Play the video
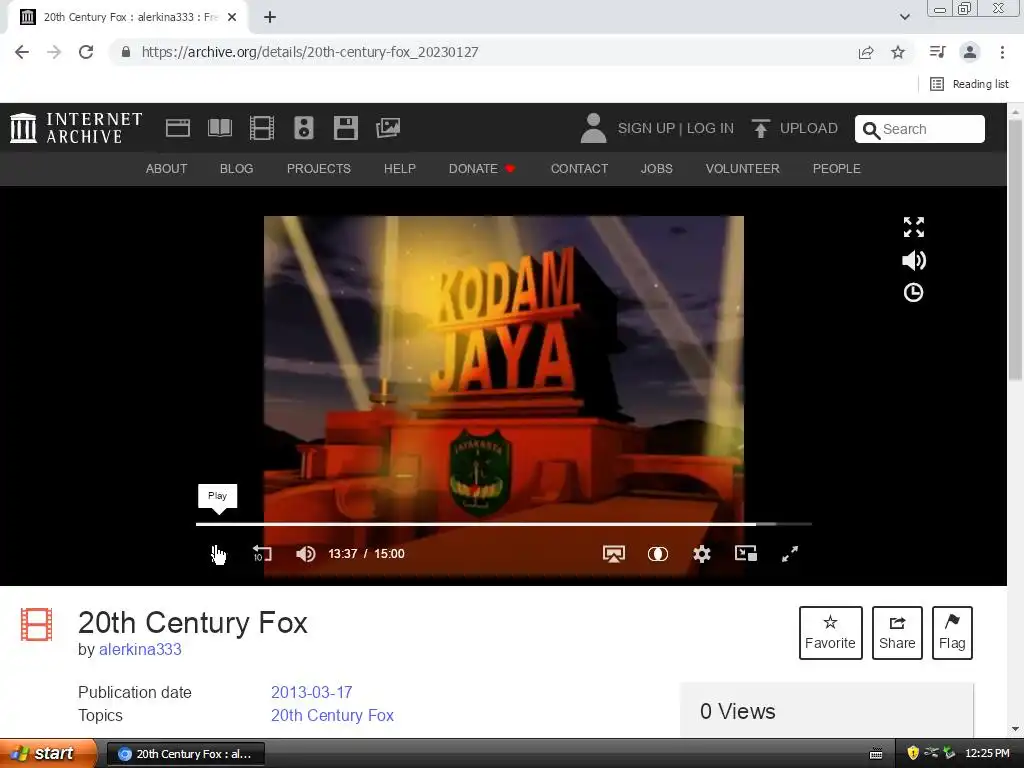1024x768 pixels. (217, 554)
